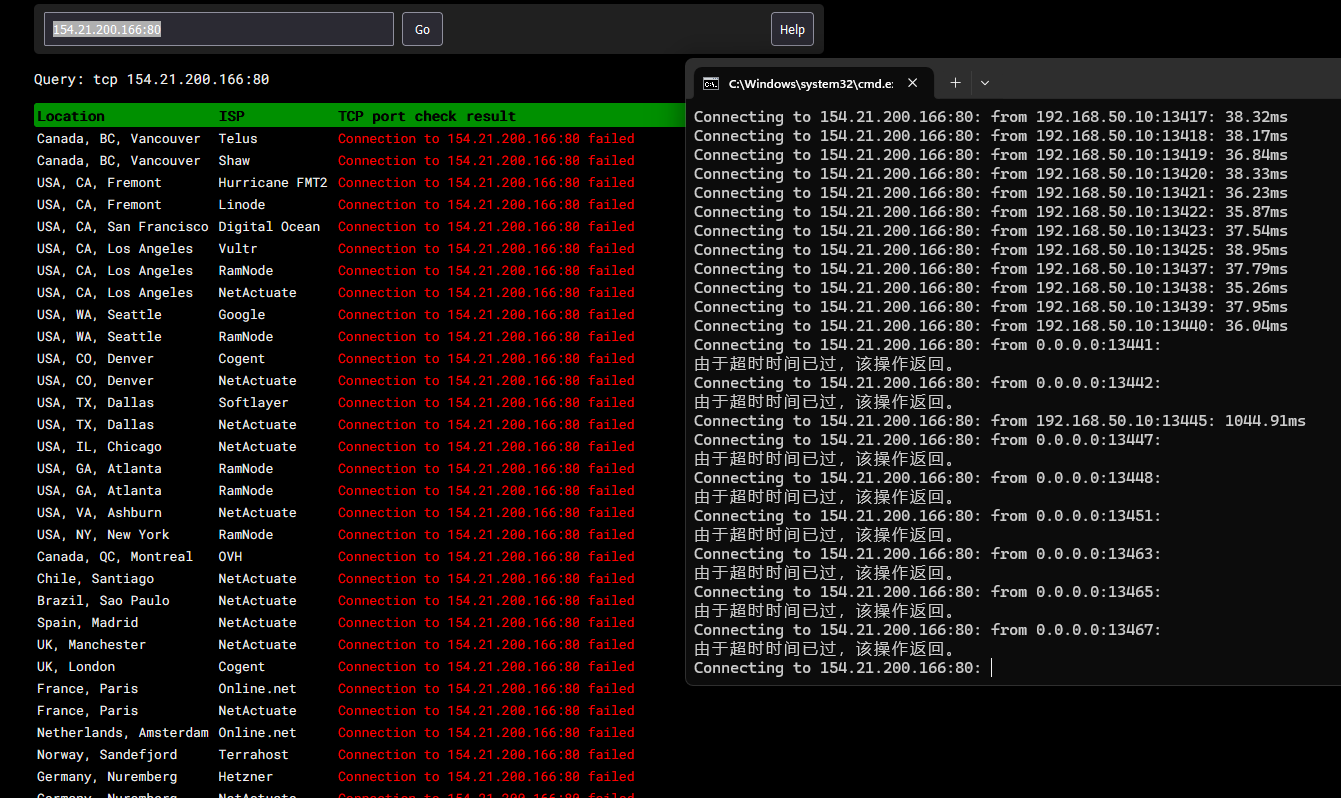Click the Linode ISP cell
This screenshot has height=798, width=1341.
click(241, 205)
